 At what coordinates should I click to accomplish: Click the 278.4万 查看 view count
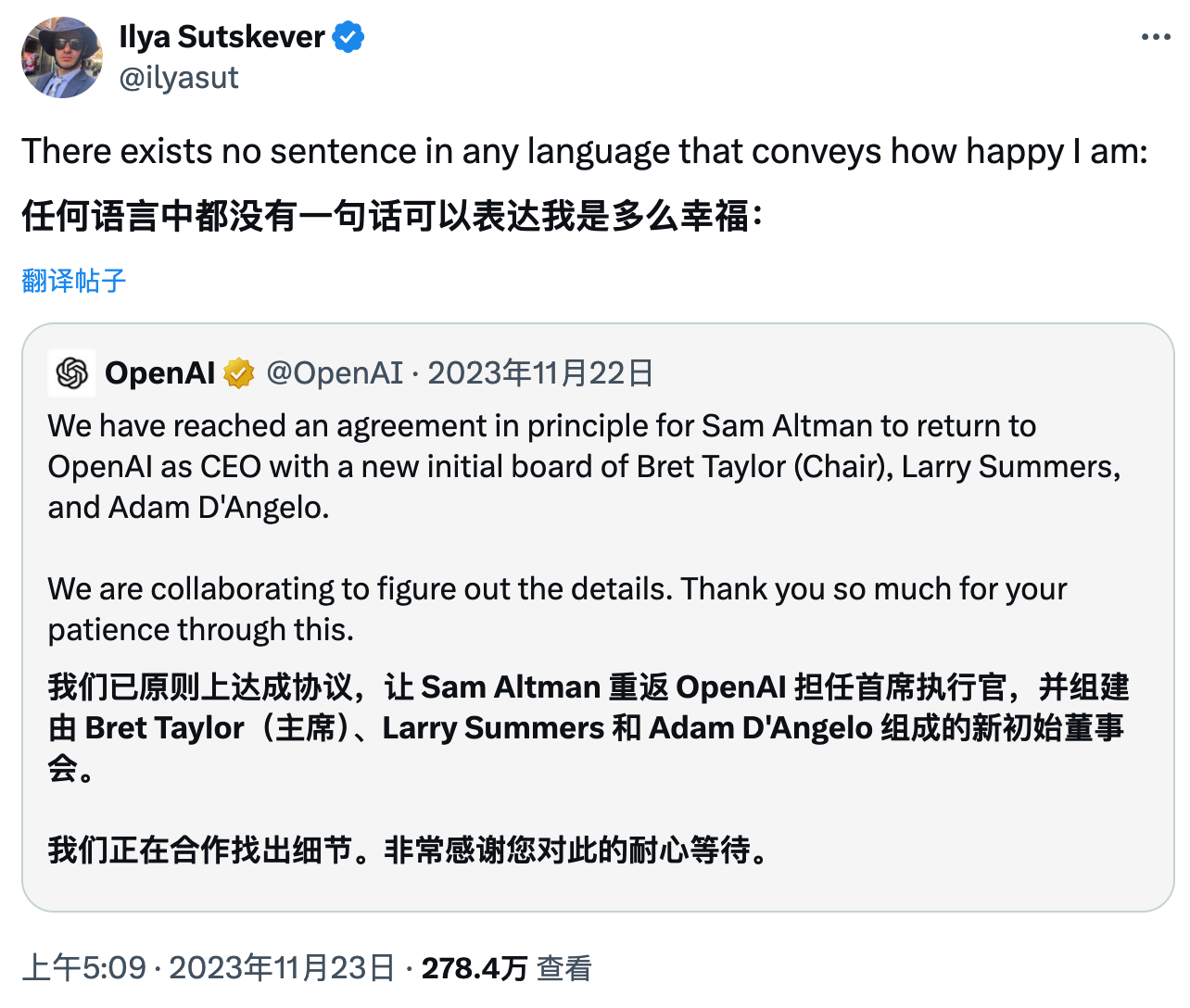click(x=506, y=968)
